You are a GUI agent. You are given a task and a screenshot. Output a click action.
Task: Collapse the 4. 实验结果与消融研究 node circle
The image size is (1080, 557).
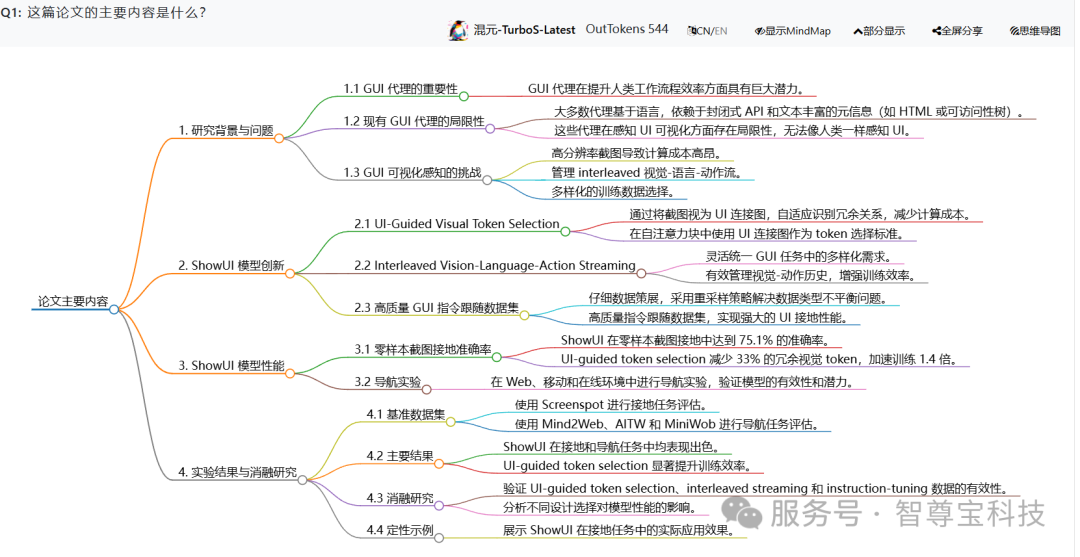302,479
